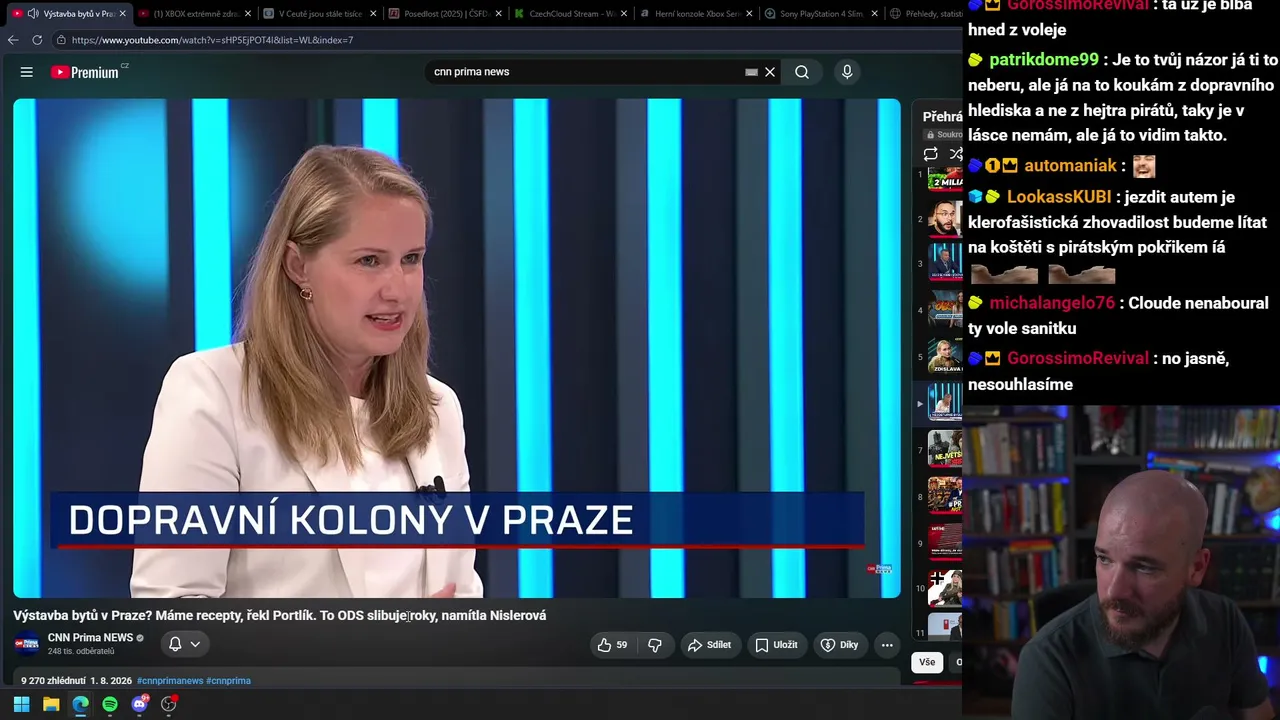Viewport: 1280px width, 720px height.
Task: Expand the notification bell dropdown
Action: 184,644
